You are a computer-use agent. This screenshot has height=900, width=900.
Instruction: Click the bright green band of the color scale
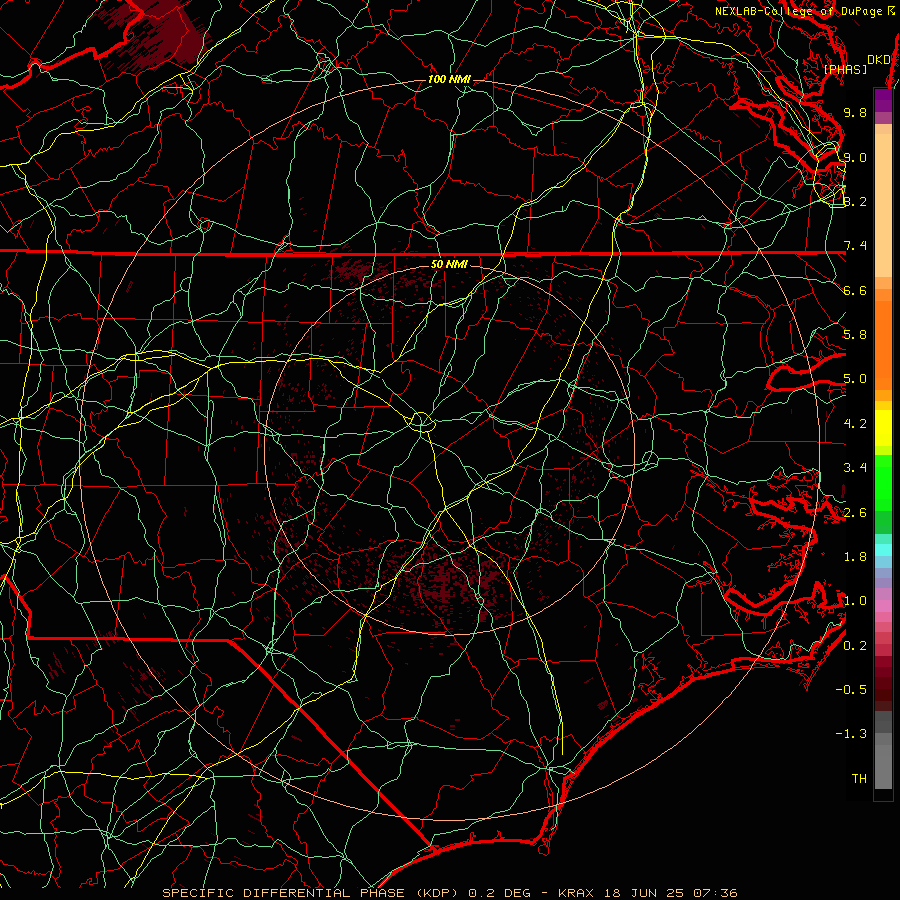(x=883, y=482)
